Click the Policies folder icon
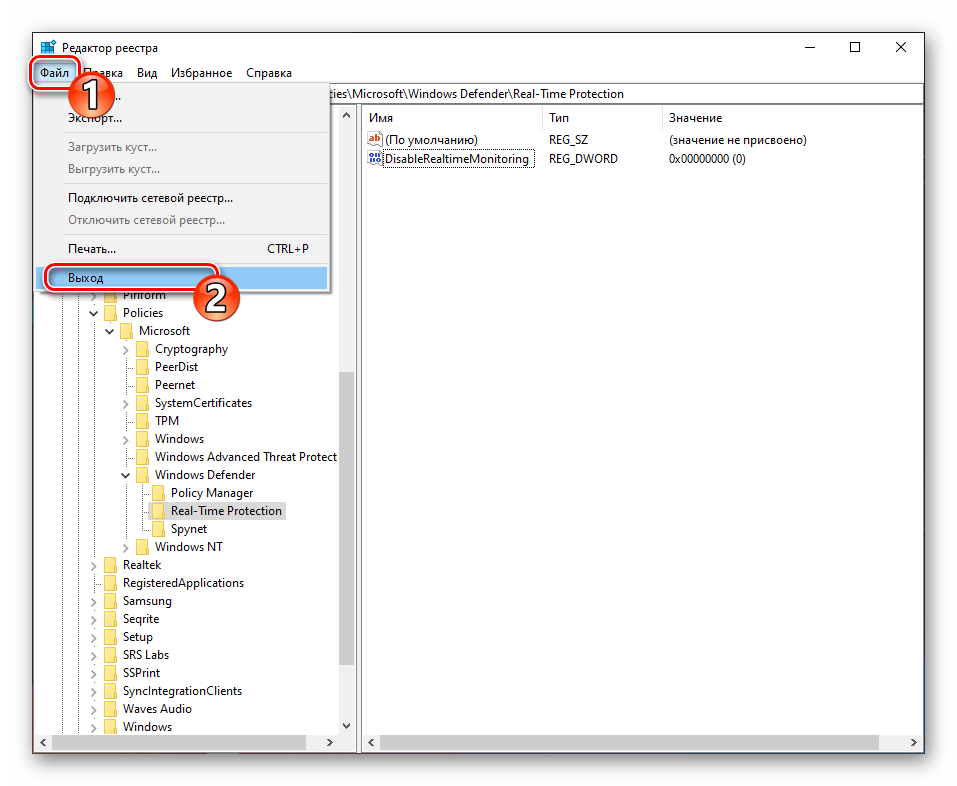The image size is (957, 786). (110, 313)
